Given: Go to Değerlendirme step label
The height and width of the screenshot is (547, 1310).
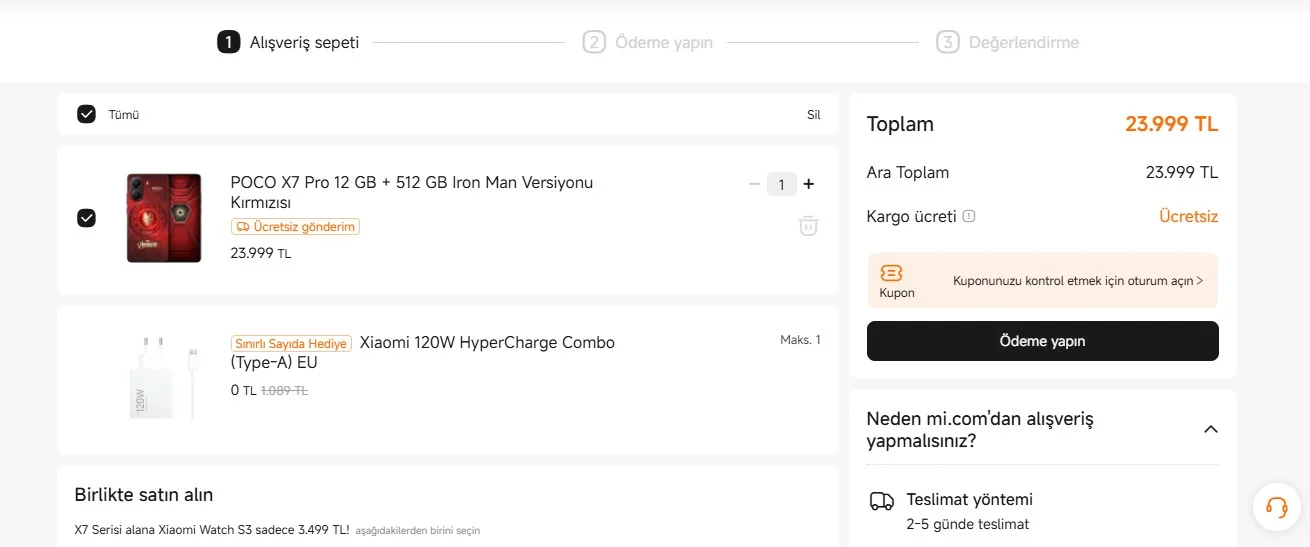Looking at the screenshot, I should pyautogui.click(x=1024, y=43).
